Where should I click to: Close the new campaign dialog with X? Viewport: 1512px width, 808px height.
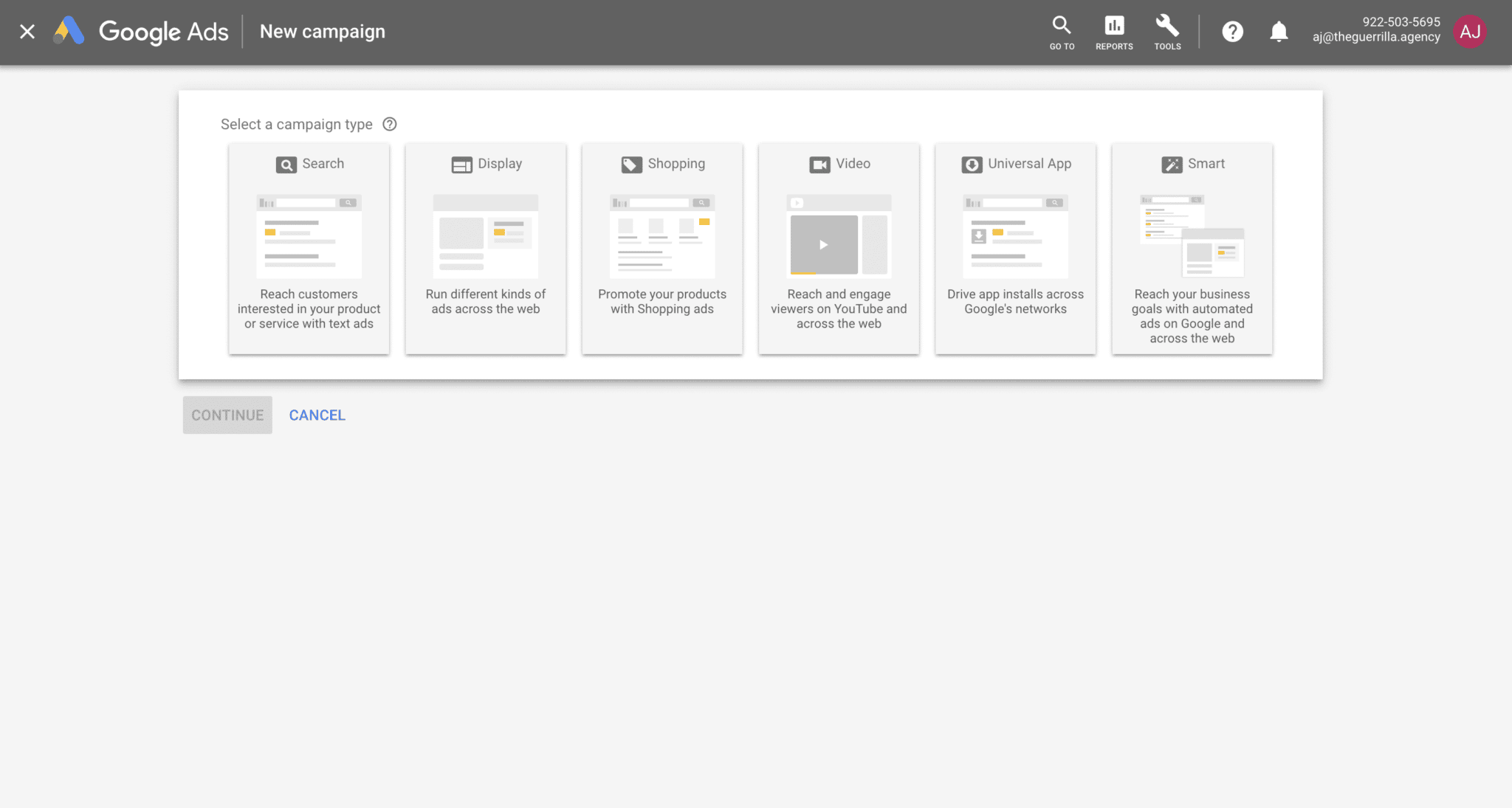(x=27, y=32)
